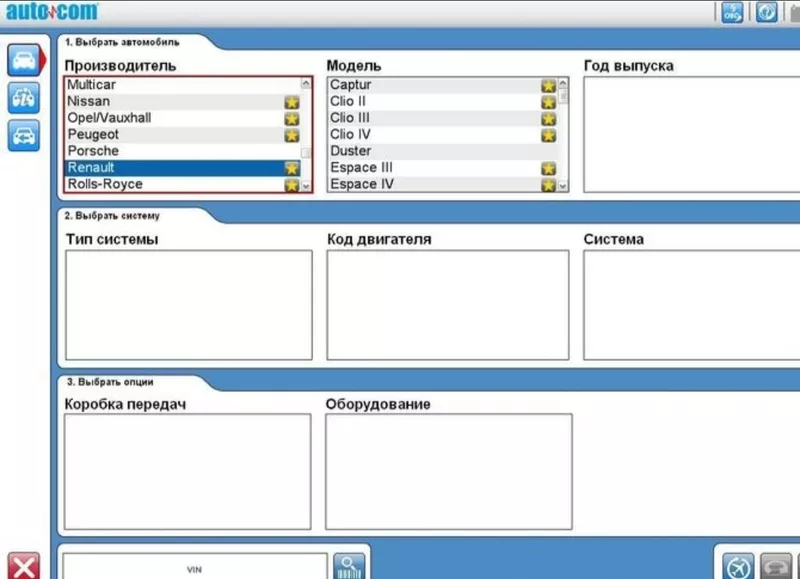Click the vehicle information sidebar icon

pyautogui.click(x=23, y=97)
